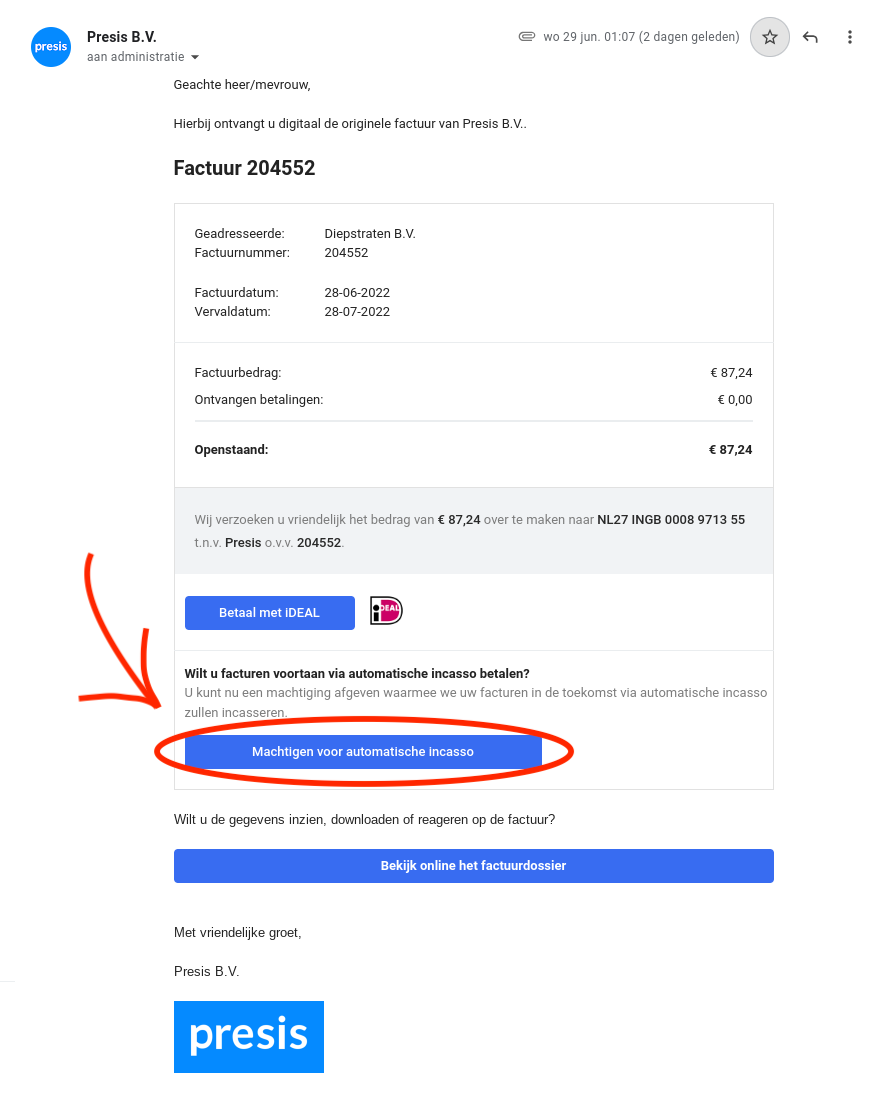This screenshot has height=1095, width=869.
Task: Star this Presis B.V. email
Action: pyautogui.click(x=770, y=37)
